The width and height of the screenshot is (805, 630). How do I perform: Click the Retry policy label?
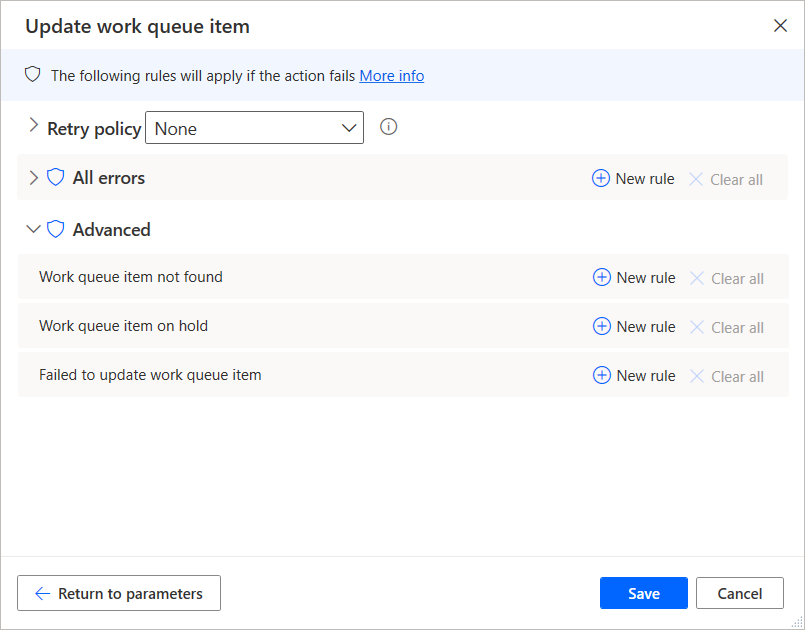(x=94, y=129)
